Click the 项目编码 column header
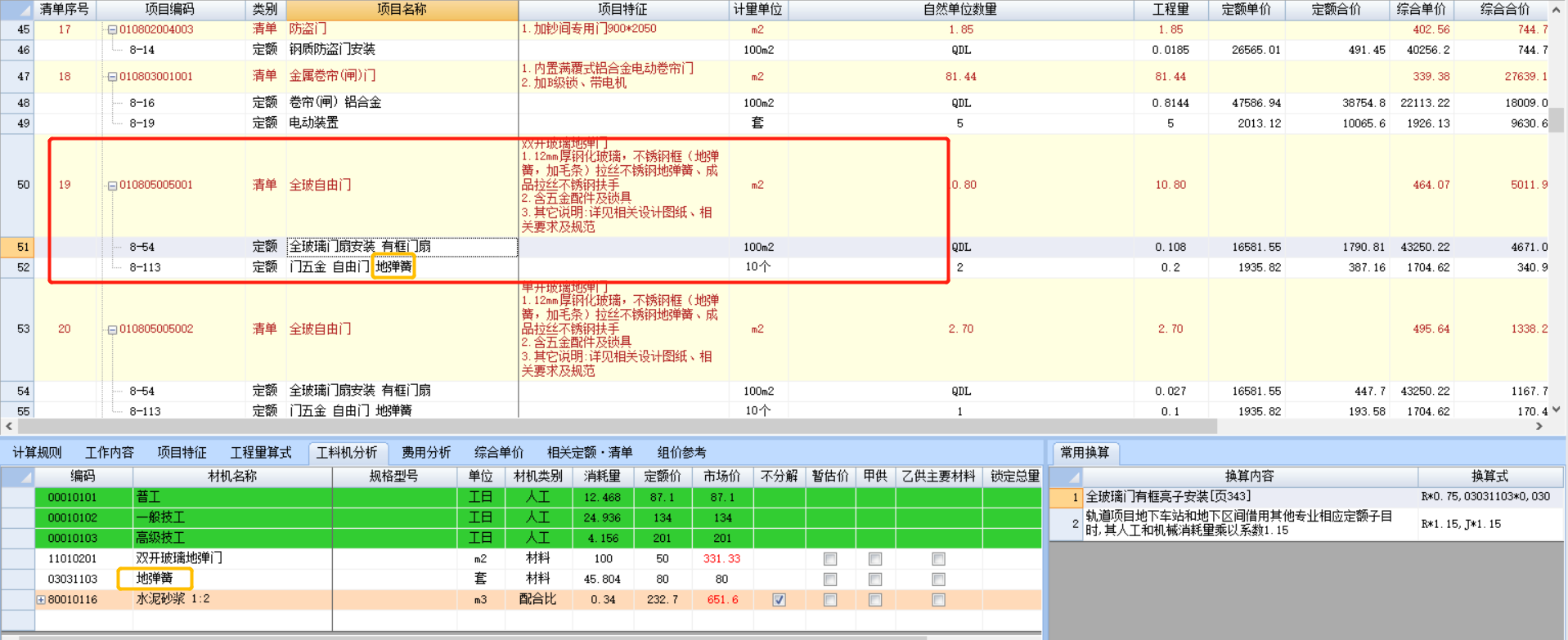Viewport: 1568px width, 640px height. (x=169, y=10)
